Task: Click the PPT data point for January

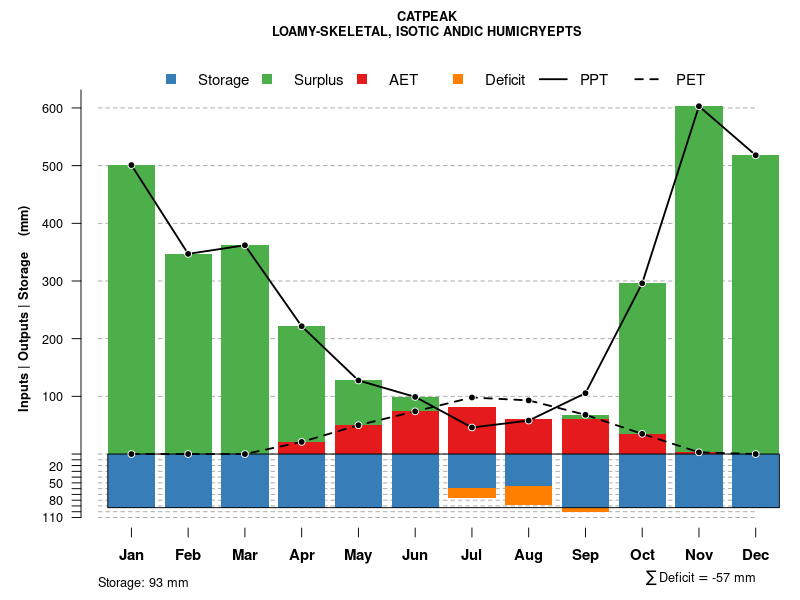Action: 131,165
